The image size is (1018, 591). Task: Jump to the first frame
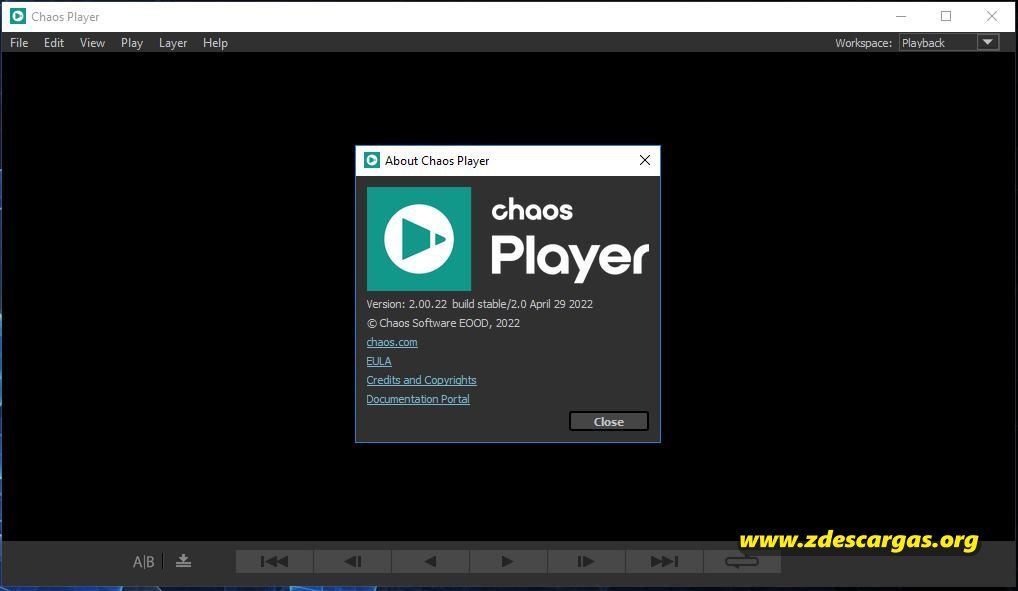274,561
